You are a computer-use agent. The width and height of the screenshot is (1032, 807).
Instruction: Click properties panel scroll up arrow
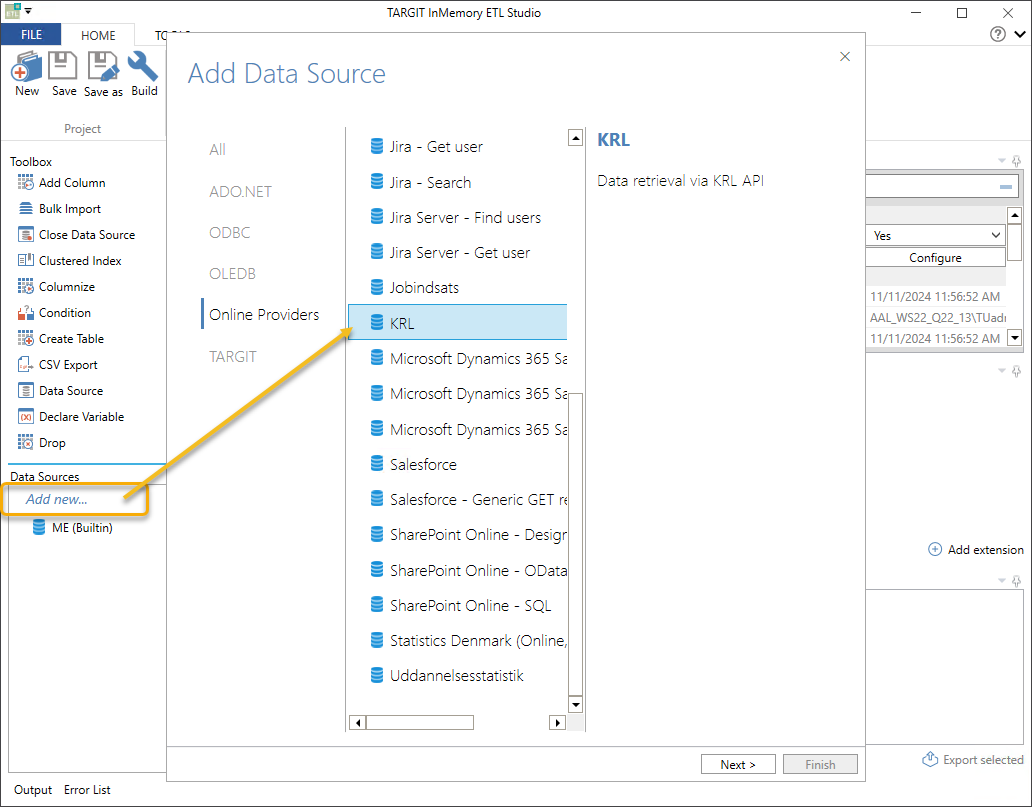click(x=1014, y=215)
